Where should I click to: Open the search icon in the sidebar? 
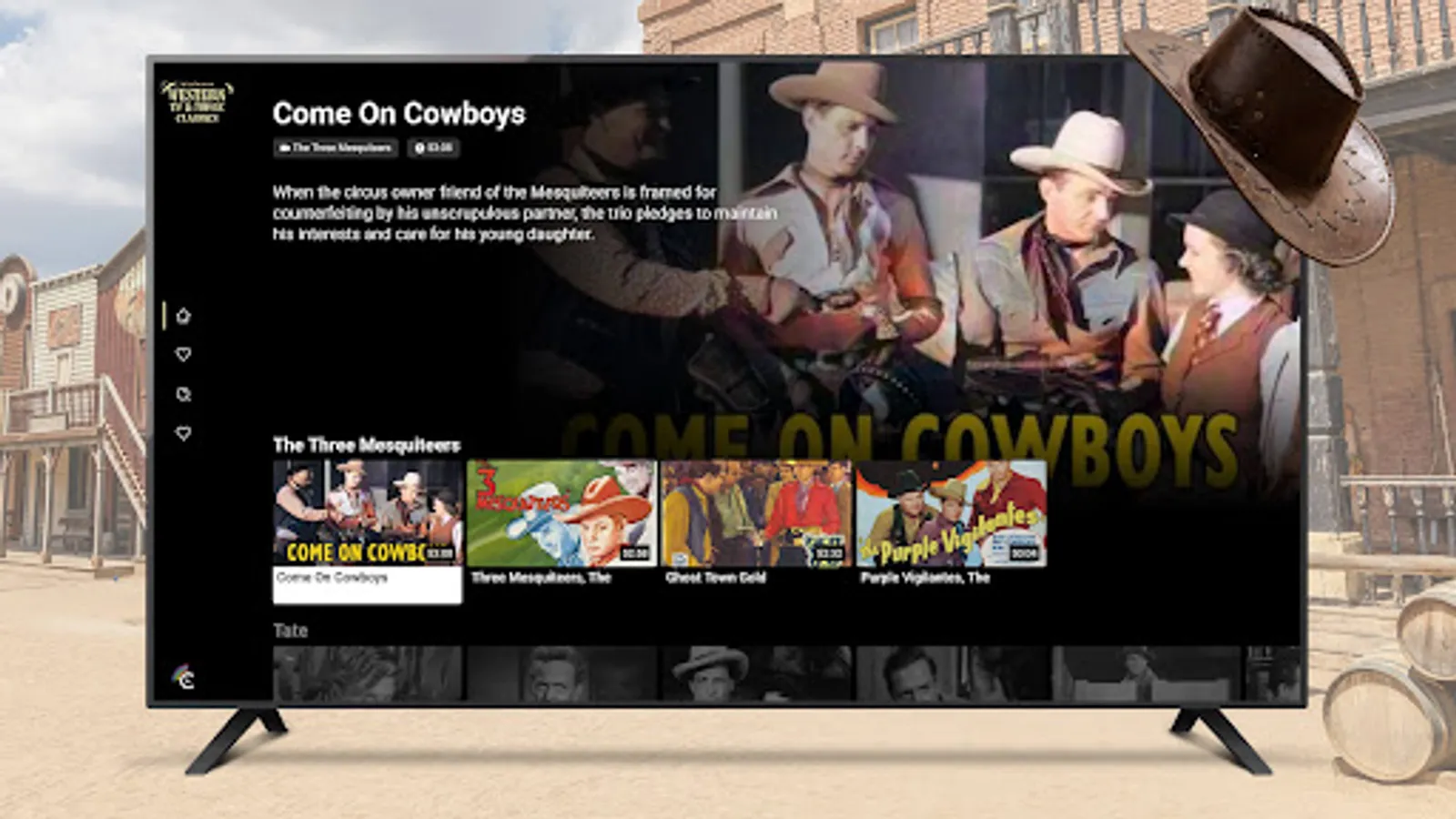(183, 394)
